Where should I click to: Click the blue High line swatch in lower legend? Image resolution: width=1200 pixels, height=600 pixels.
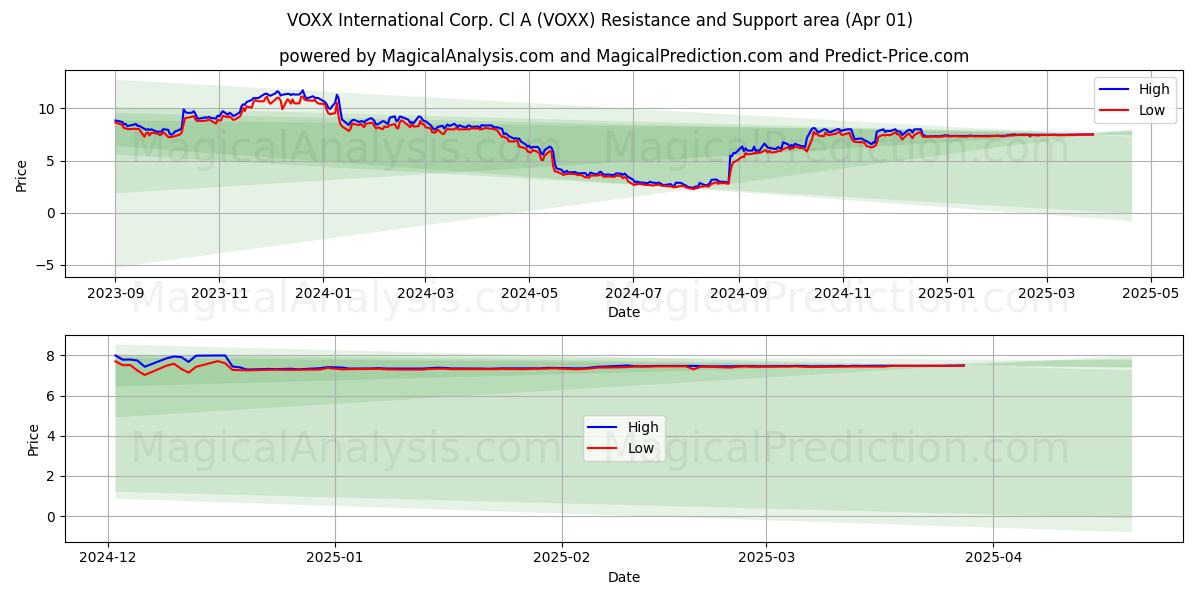pos(604,428)
